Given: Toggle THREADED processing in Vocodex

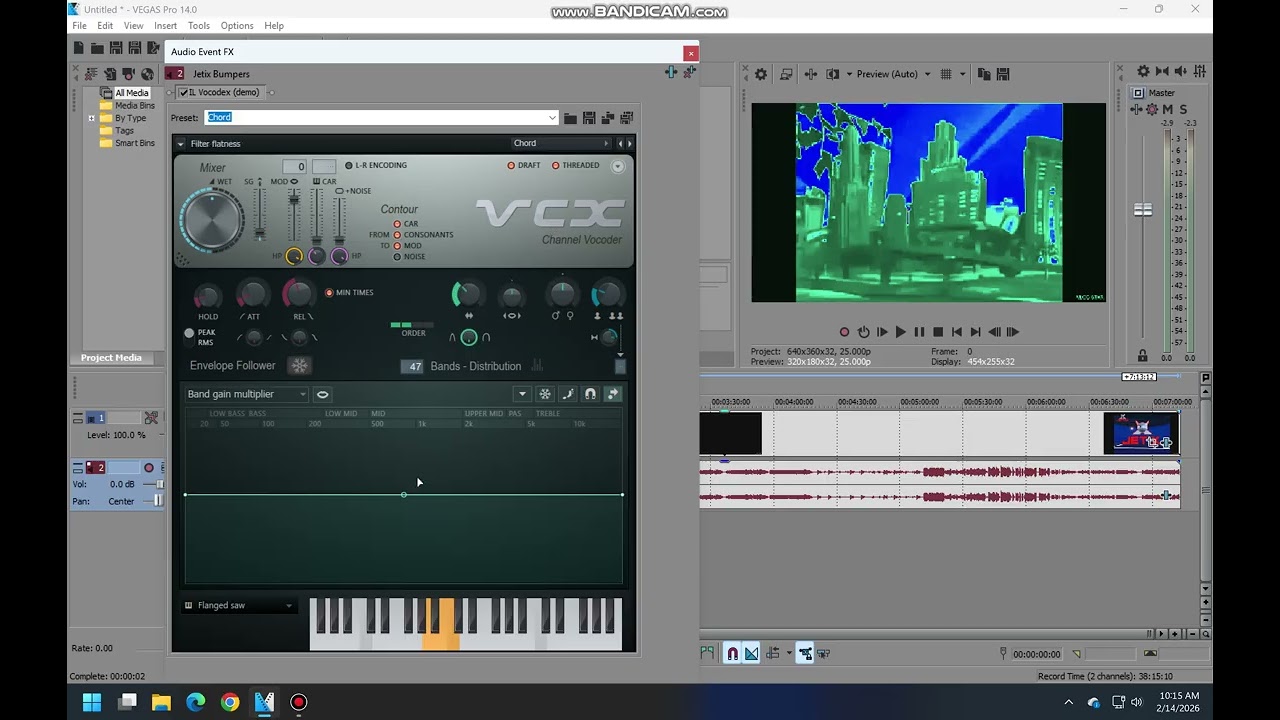Looking at the screenshot, I should pos(556,166).
